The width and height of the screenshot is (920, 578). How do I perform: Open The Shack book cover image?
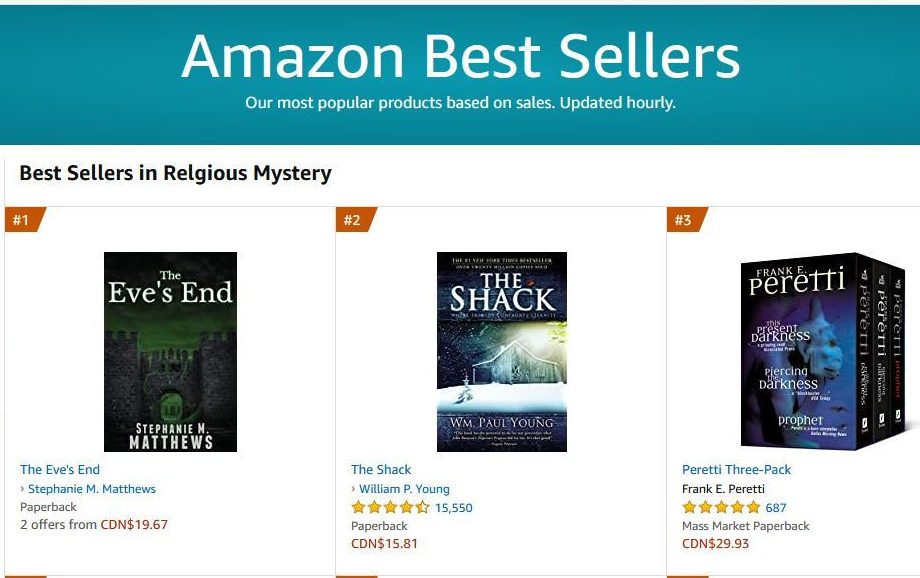502,352
